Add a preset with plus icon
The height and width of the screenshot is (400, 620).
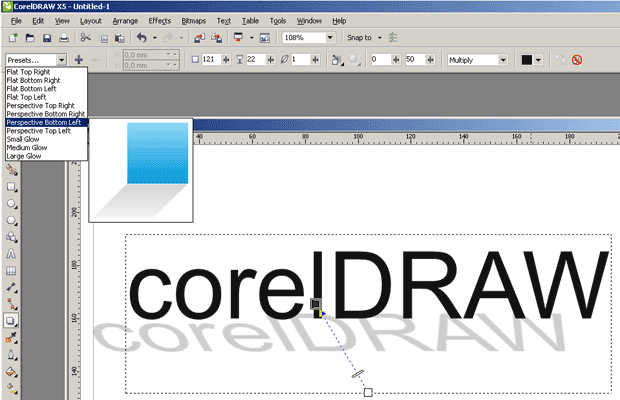(79, 60)
